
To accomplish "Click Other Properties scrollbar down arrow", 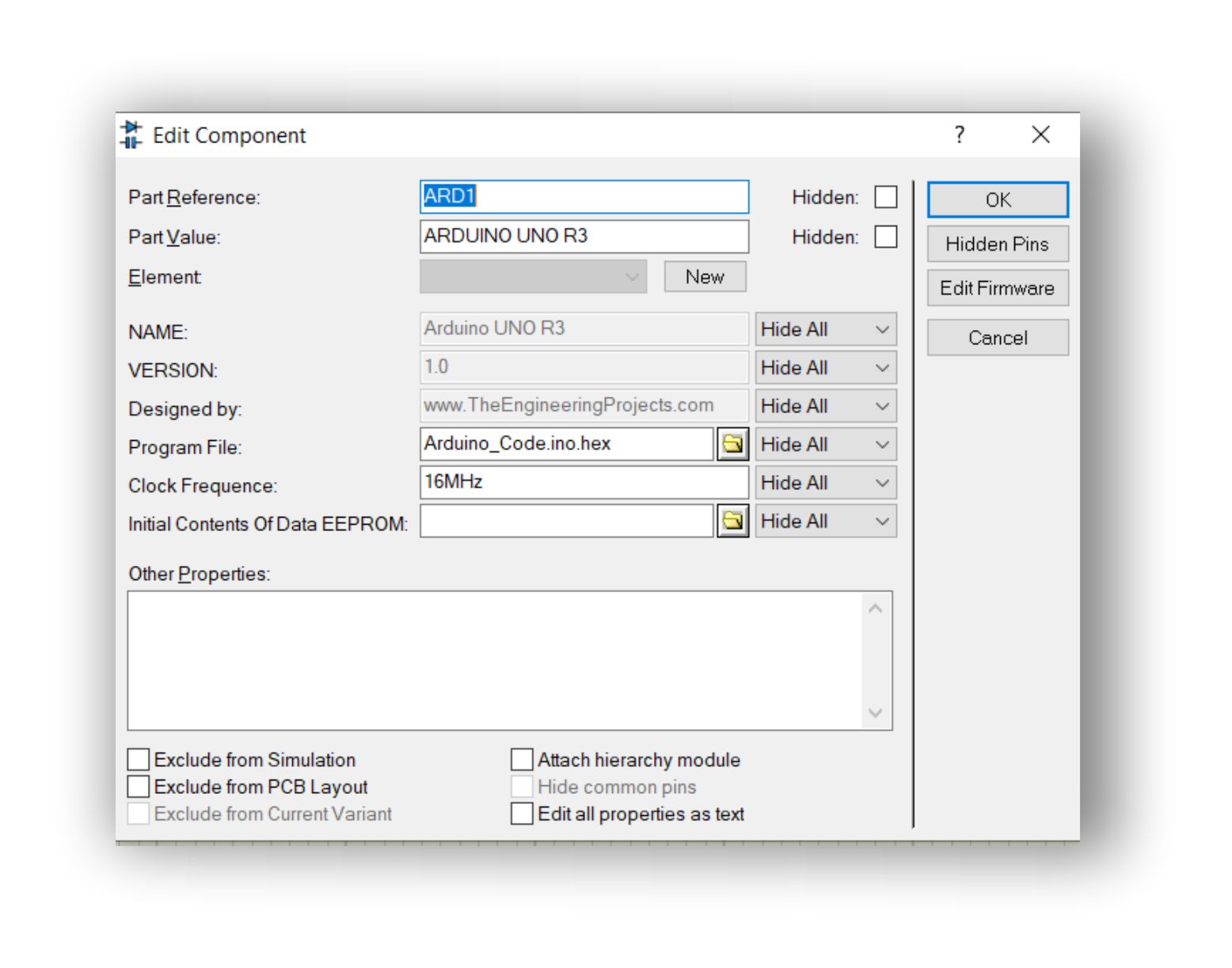I will coord(875,712).
